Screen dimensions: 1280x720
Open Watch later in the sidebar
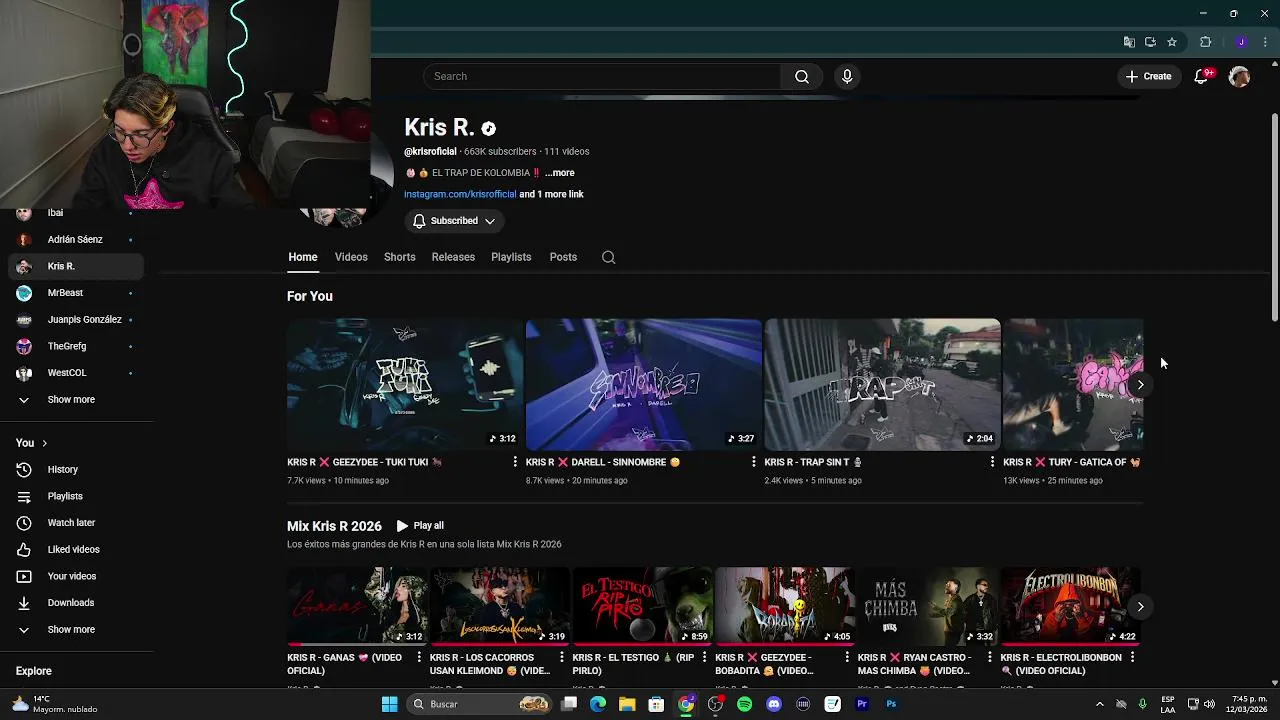coord(76,523)
